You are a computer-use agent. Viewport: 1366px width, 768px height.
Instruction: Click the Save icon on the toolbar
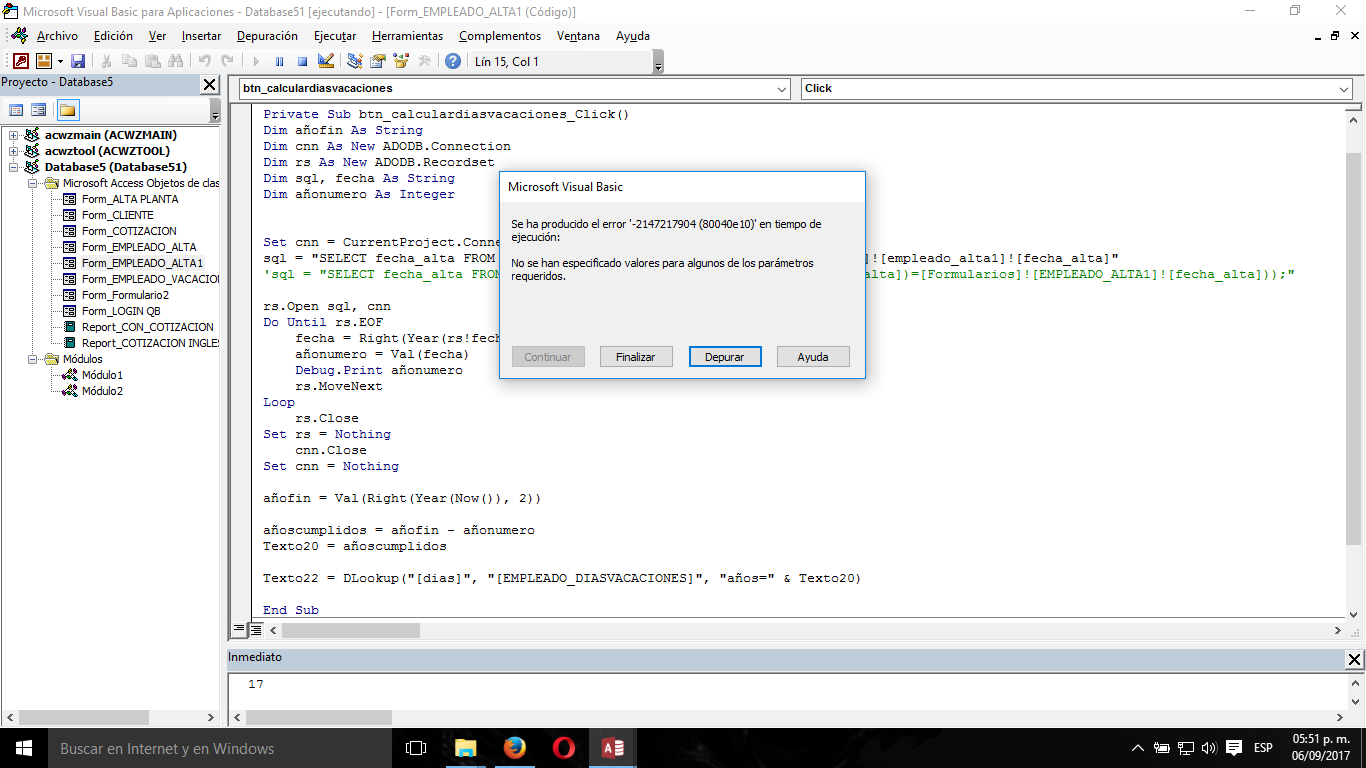tap(78, 60)
